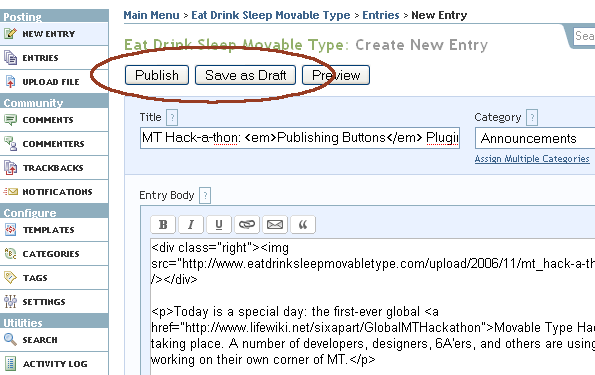Go to Entries in the sidebar
The image size is (595, 375).
54,58
